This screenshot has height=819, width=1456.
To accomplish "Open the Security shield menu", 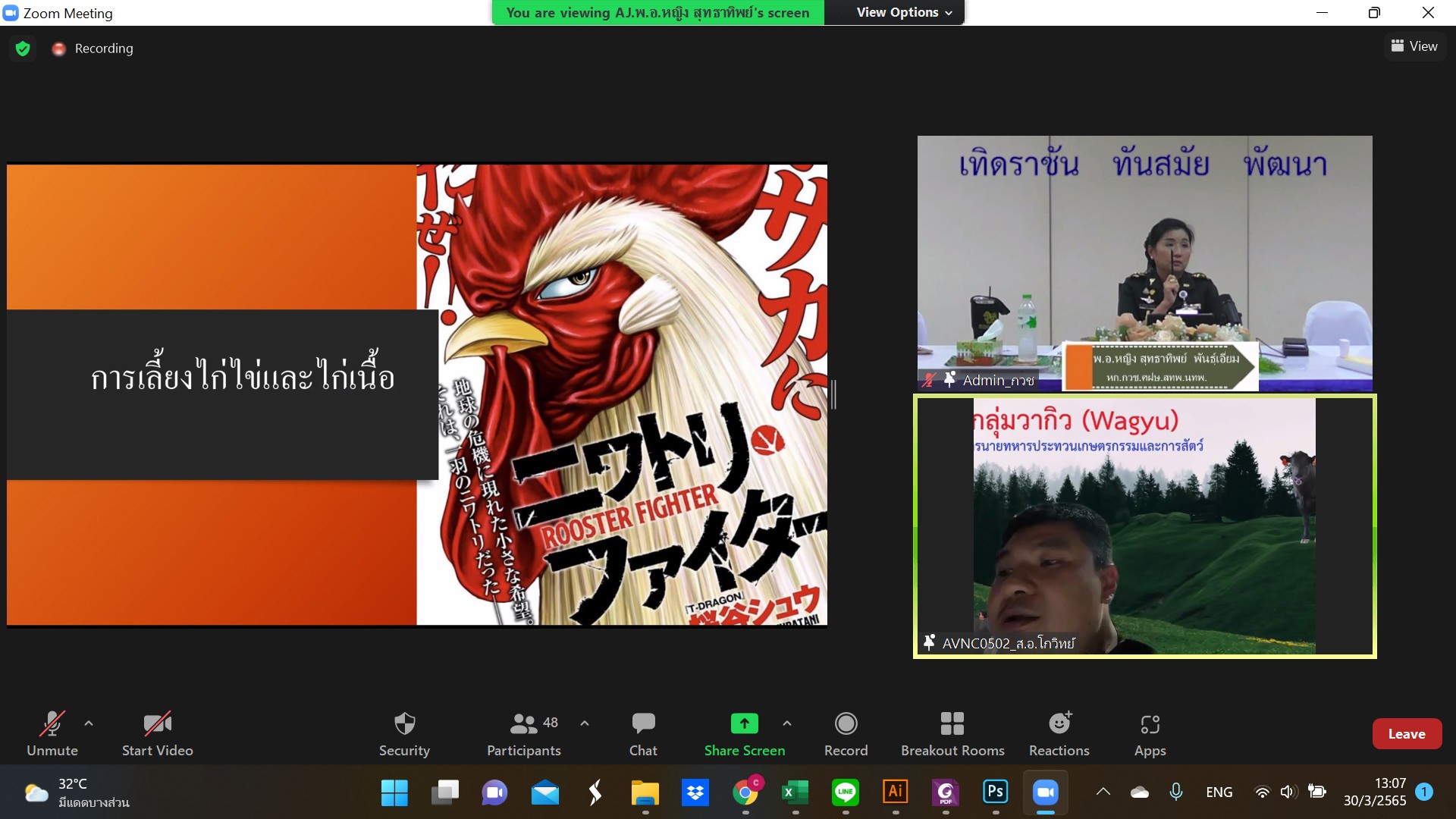I will tap(404, 733).
